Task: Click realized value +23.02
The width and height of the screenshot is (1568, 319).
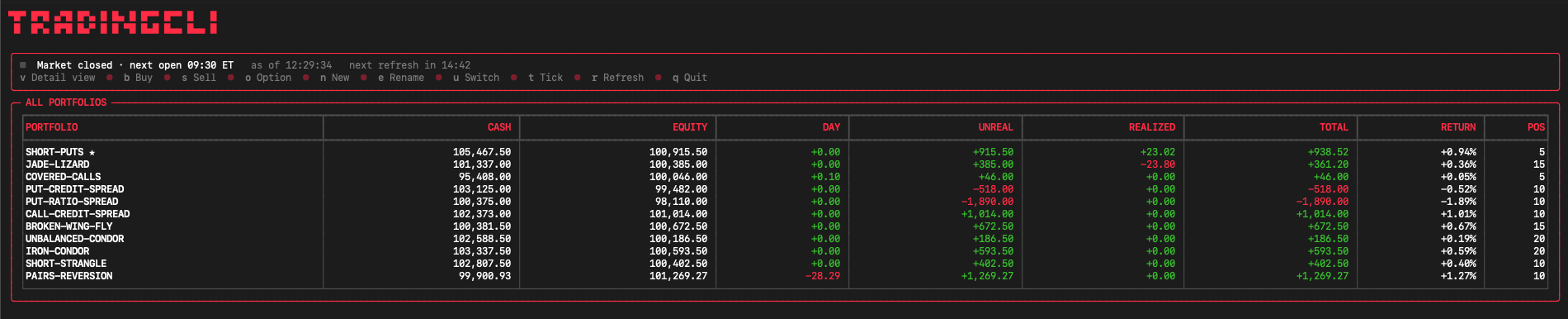Action: (1158, 152)
